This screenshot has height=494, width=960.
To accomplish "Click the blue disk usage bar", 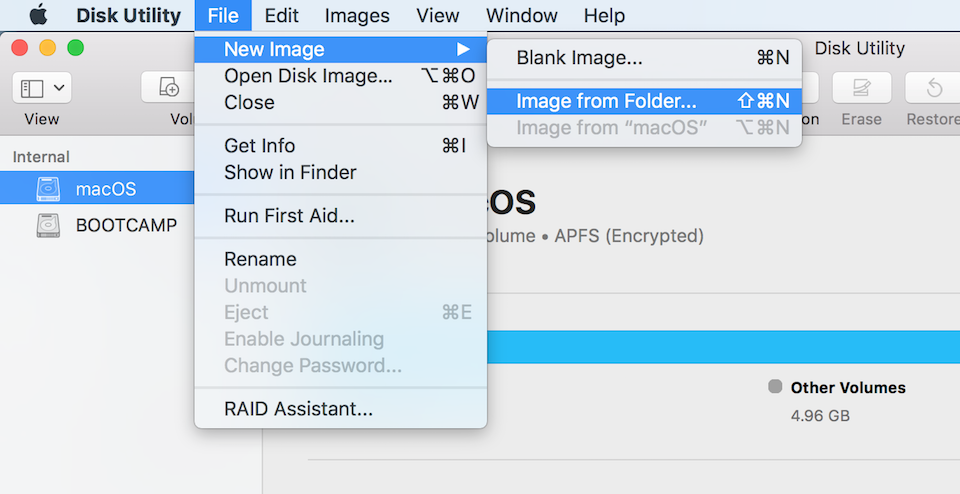I will [x=724, y=347].
